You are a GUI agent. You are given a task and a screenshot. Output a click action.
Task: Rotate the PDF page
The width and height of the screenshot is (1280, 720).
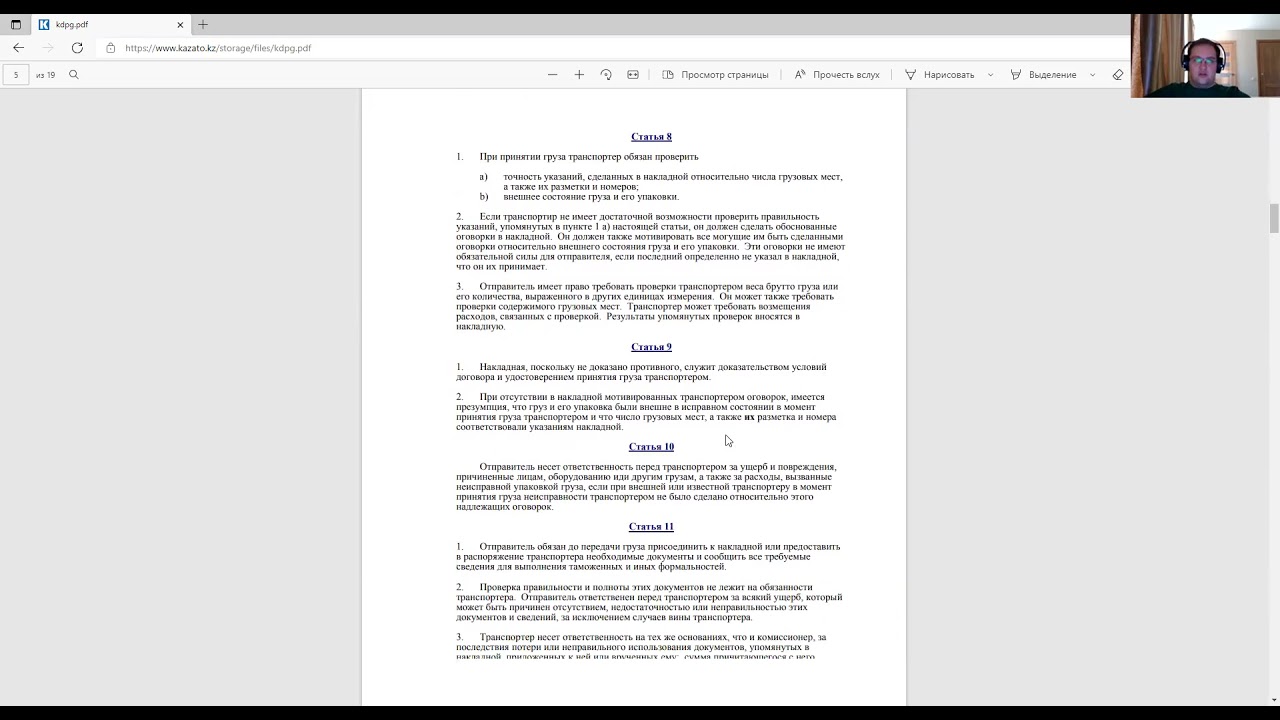[x=606, y=75]
